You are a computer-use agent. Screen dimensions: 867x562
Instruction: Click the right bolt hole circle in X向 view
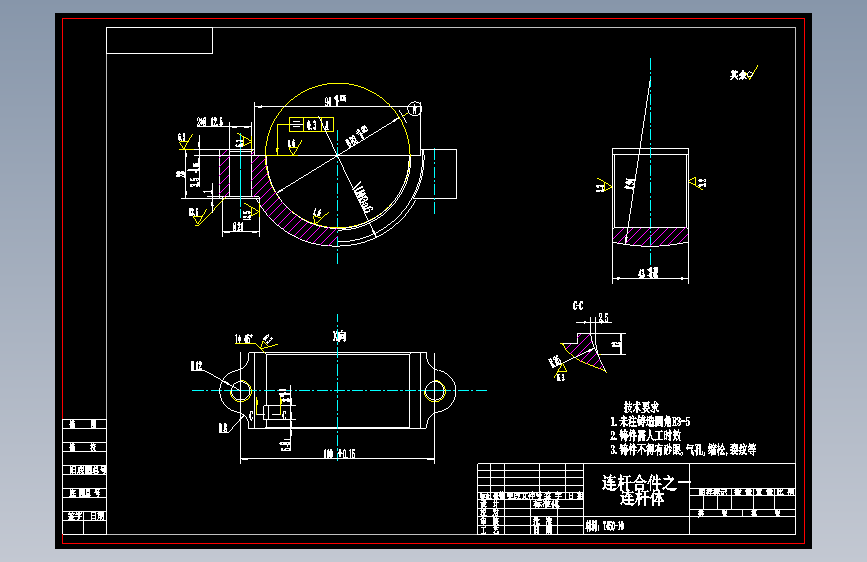(435, 391)
